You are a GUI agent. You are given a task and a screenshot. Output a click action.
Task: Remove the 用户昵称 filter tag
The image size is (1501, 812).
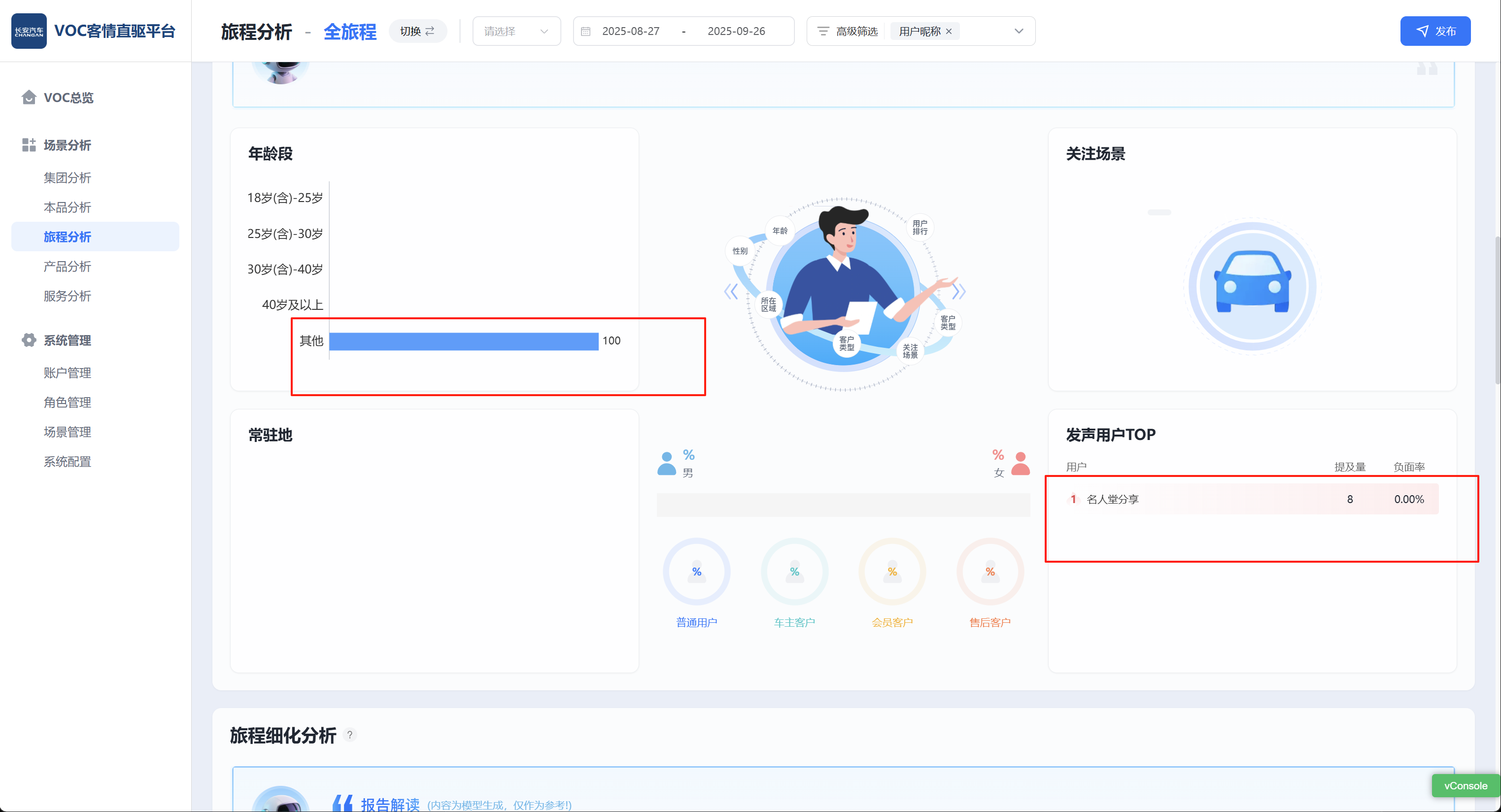click(949, 32)
